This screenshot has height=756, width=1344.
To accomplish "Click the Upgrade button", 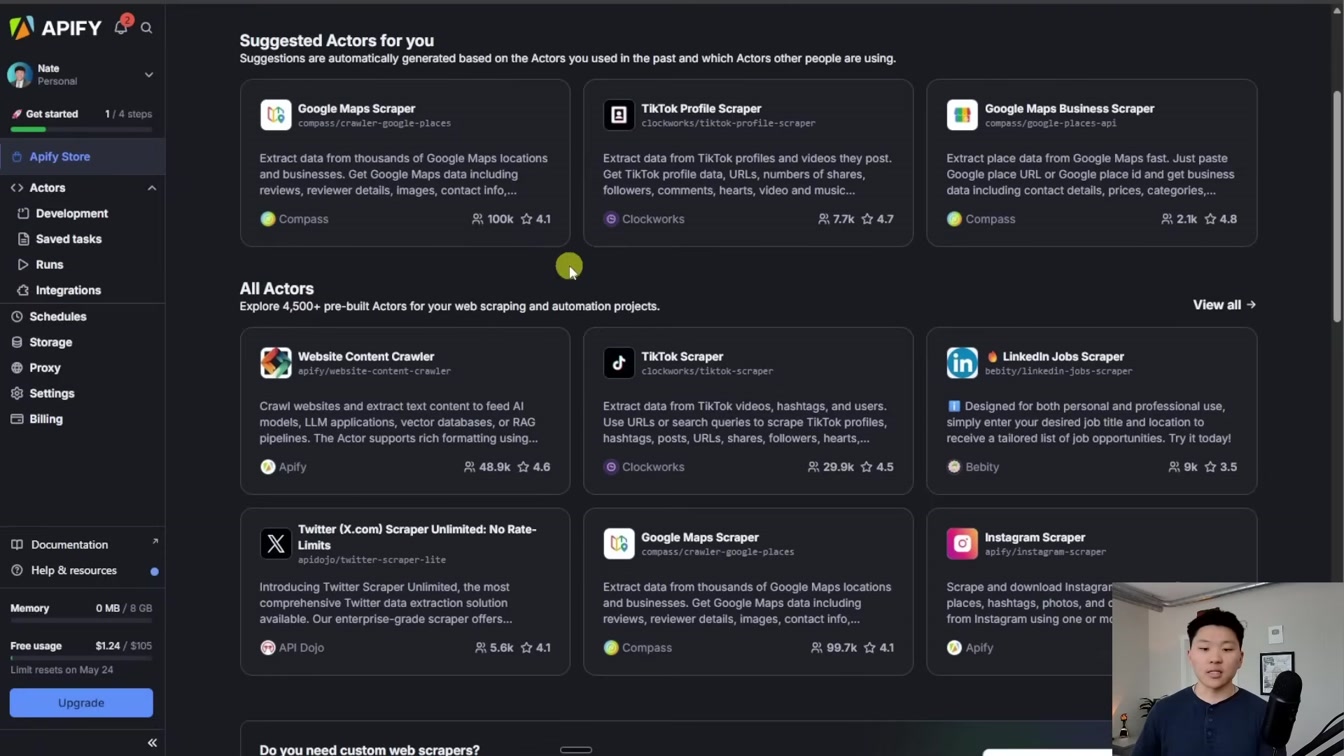I will (81, 703).
